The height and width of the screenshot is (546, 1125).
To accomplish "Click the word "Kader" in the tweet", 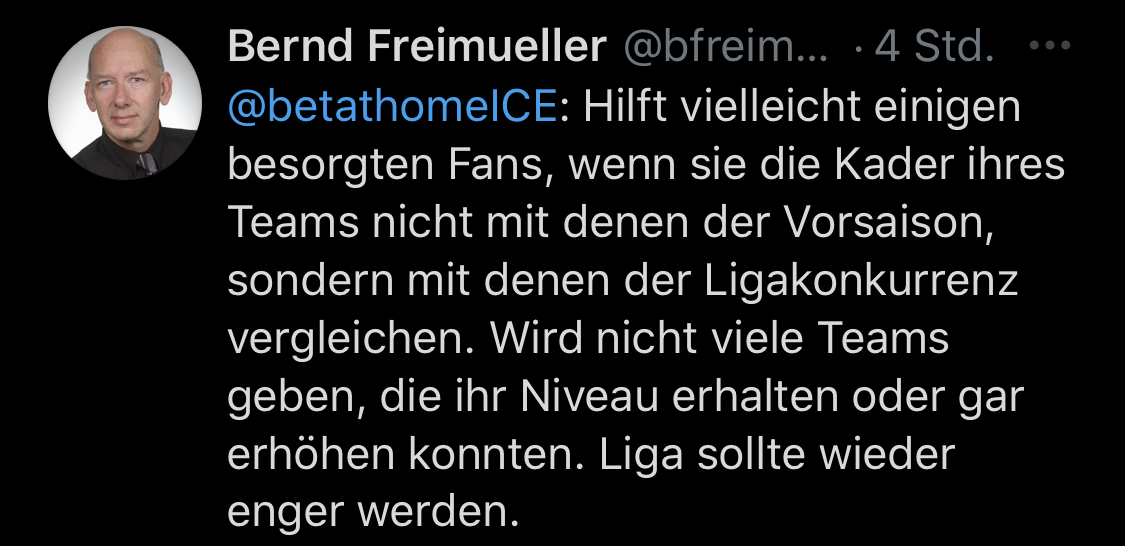I will pyautogui.click(x=906, y=166).
